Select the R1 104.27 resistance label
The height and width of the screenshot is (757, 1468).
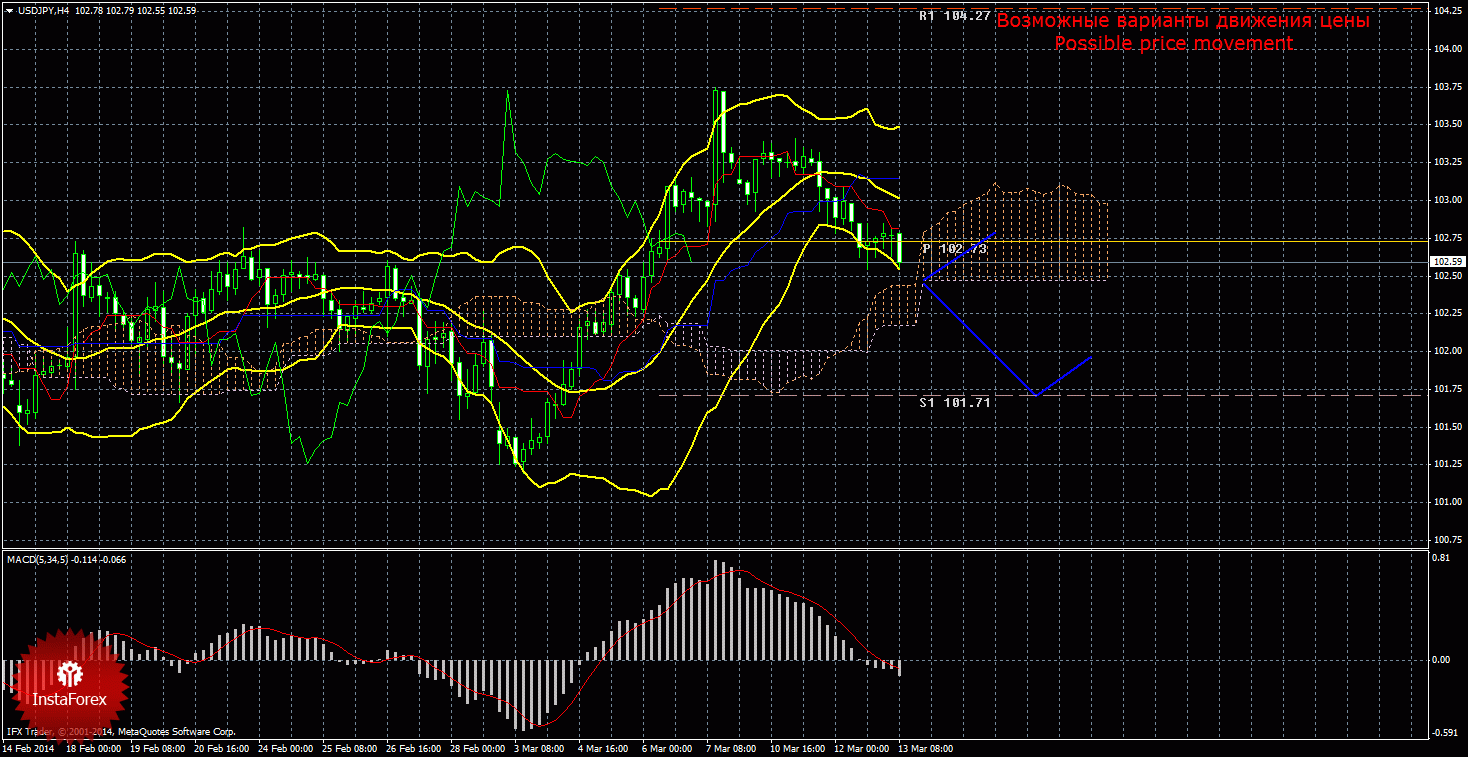[954, 16]
